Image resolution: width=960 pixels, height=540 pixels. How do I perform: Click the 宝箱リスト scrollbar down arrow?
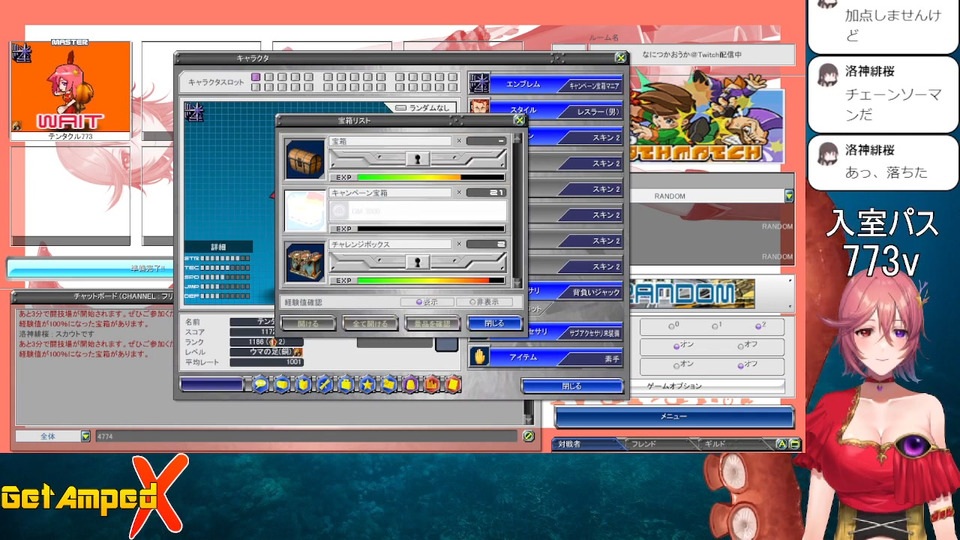[x=517, y=283]
